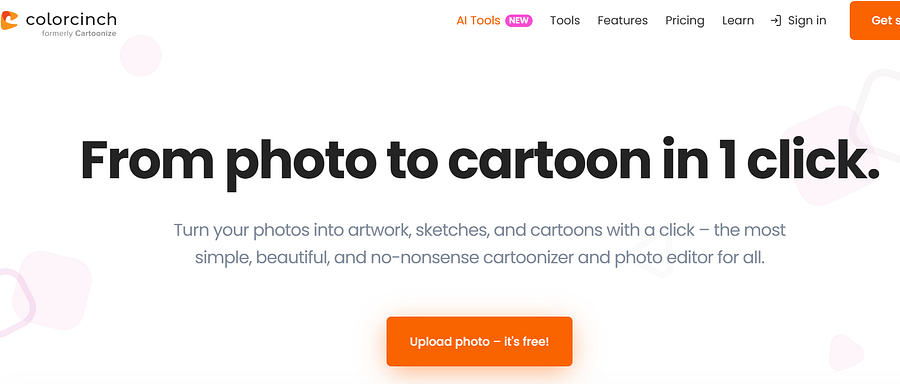Click the colorcinch wordmark text
Image resolution: width=900 pixels, height=384 pixels.
[x=71, y=20]
